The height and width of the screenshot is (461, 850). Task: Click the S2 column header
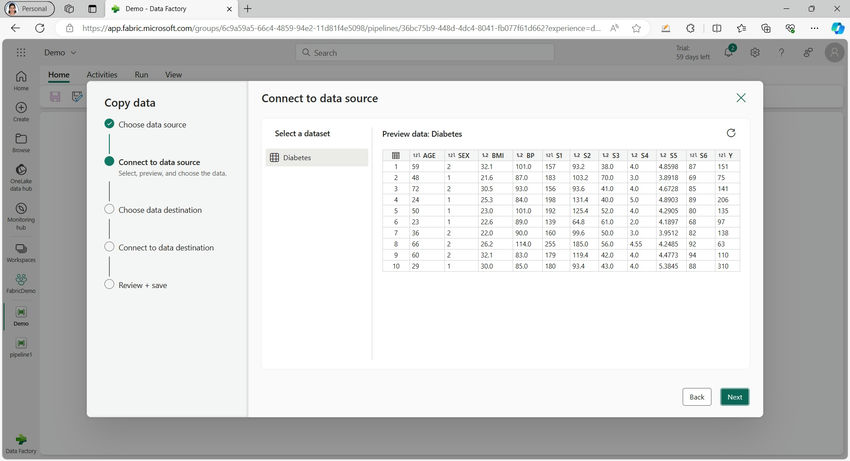(x=584, y=155)
